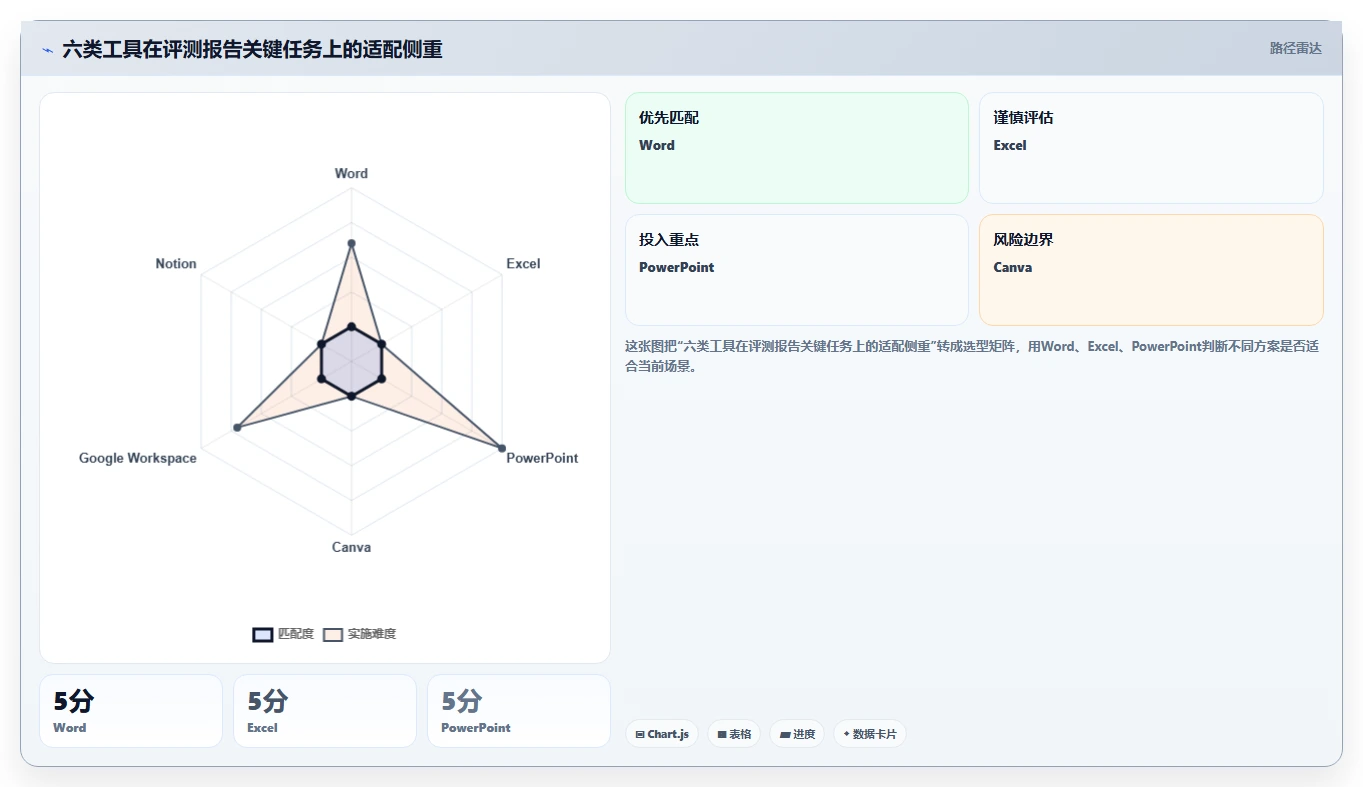
Task: Click the PowerPoint axis label on radar
Action: pyautogui.click(x=542, y=458)
